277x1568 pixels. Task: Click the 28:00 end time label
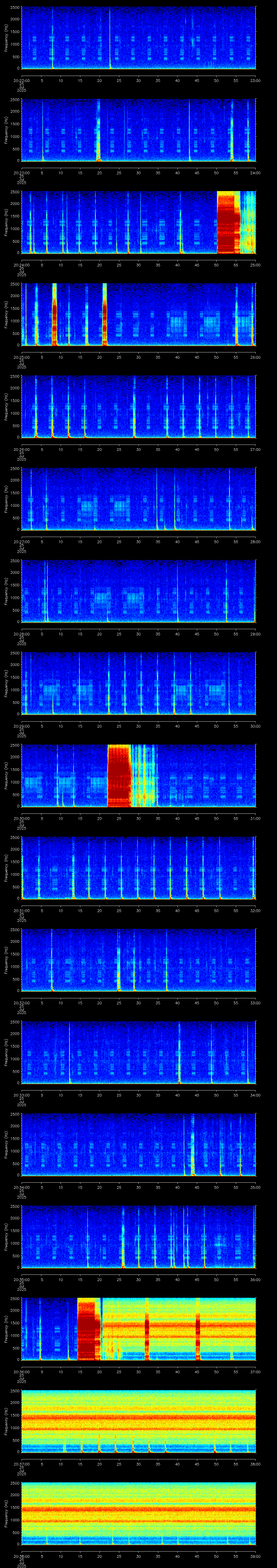pos(255,542)
